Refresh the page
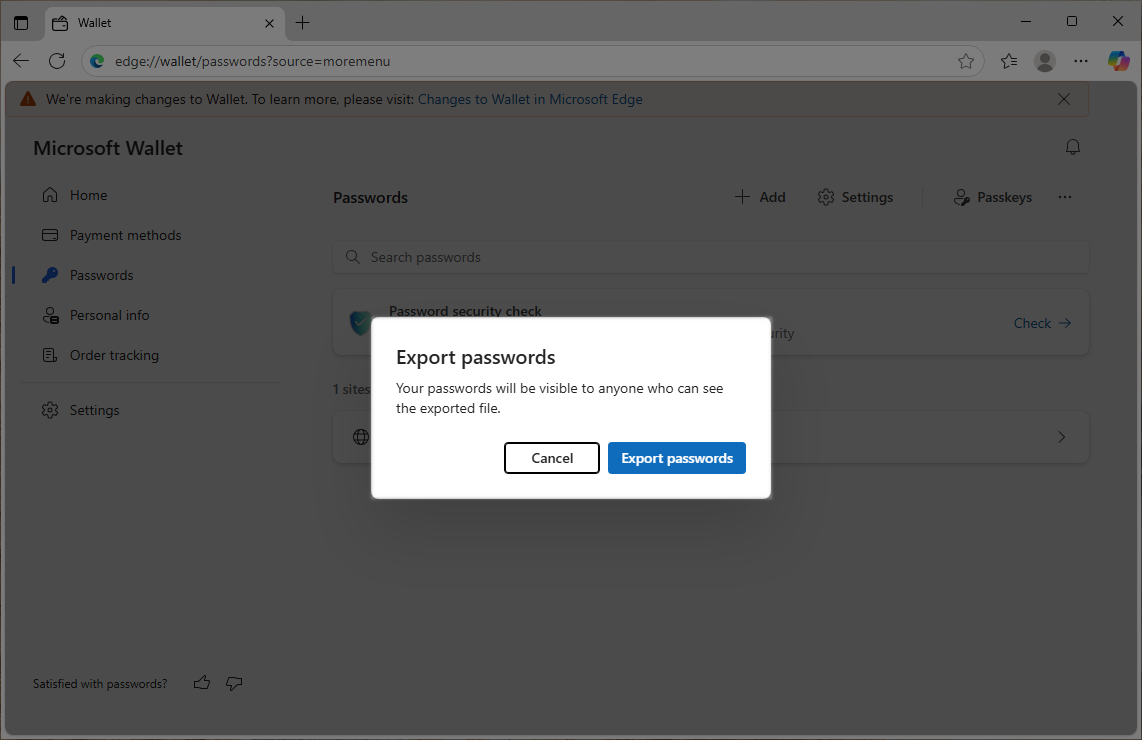The width and height of the screenshot is (1142, 740). 57,61
